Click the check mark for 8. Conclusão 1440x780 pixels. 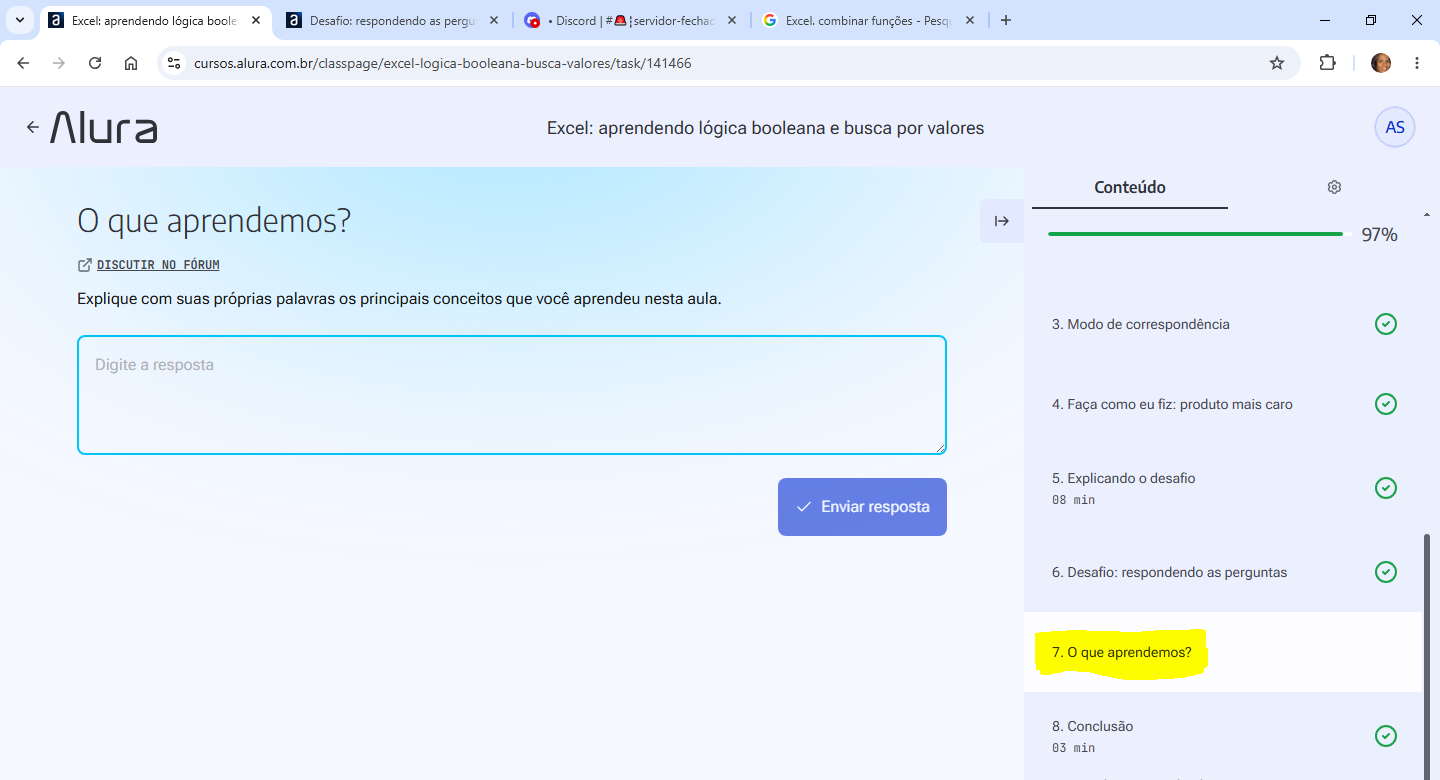(x=1386, y=736)
